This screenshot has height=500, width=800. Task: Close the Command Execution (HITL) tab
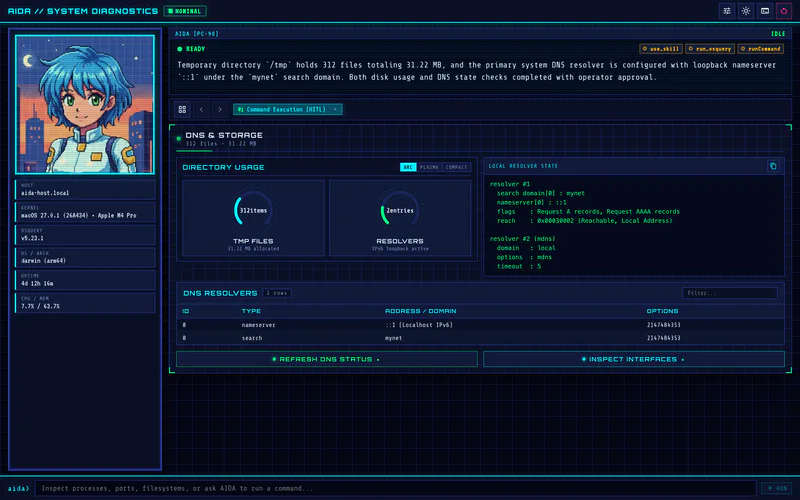coord(335,109)
